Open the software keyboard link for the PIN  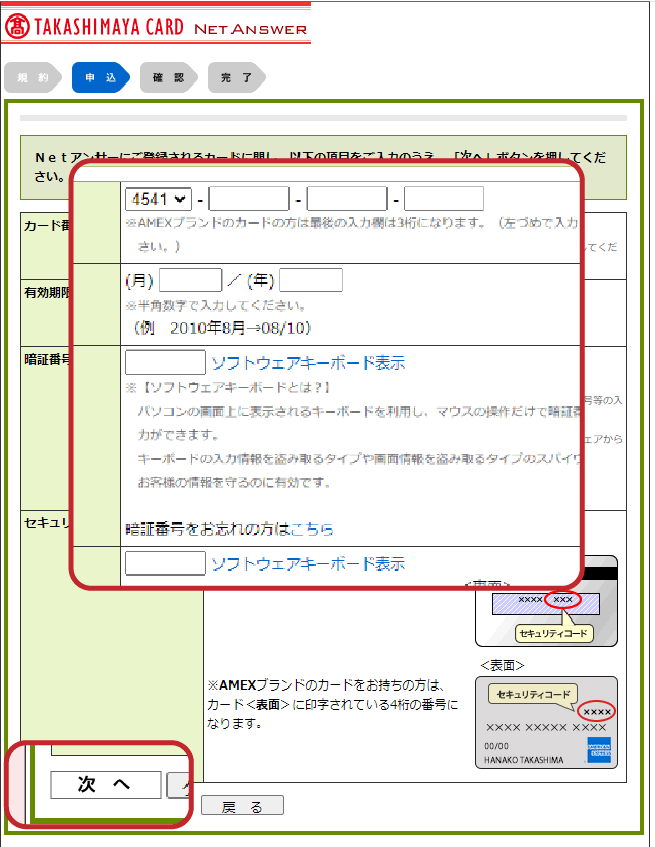click(308, 363)
